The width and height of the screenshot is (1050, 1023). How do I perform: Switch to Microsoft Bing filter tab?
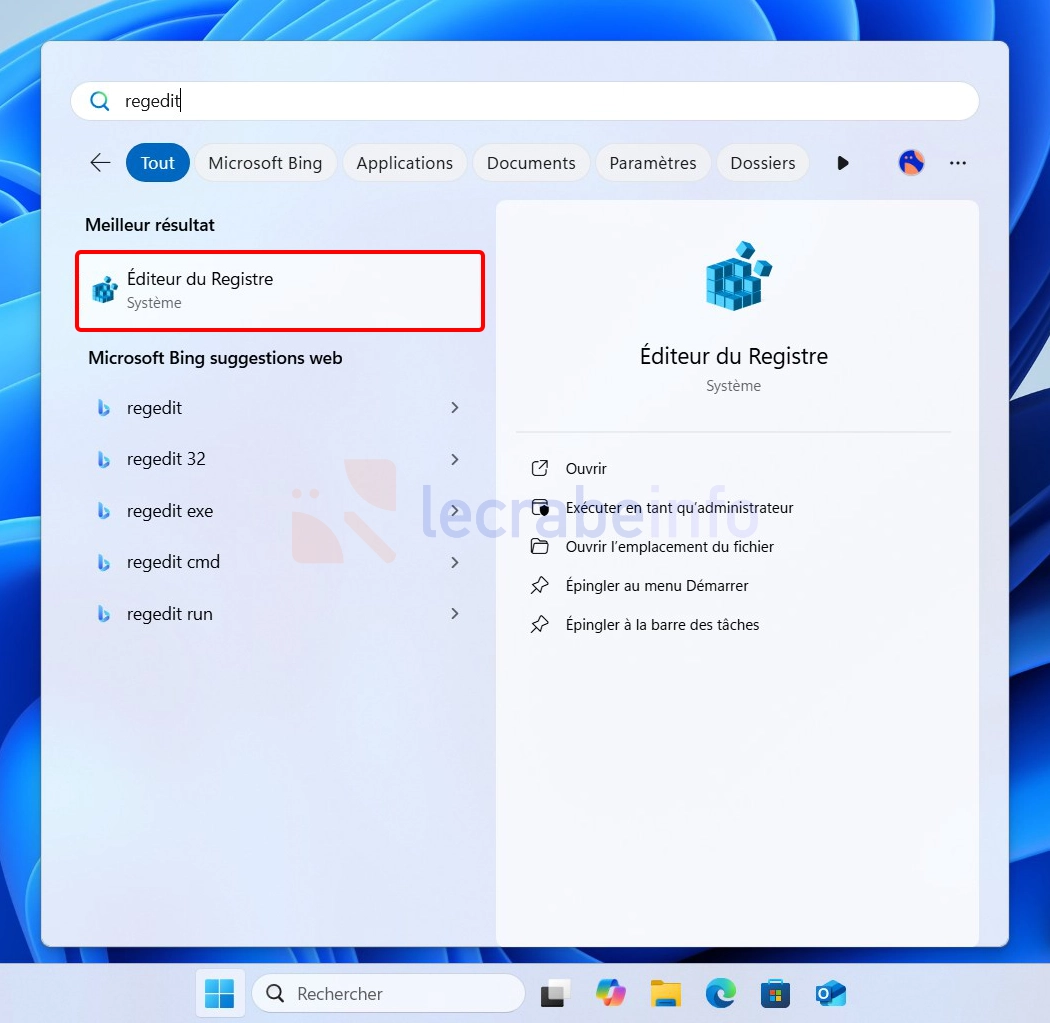(x=265, y=163)
